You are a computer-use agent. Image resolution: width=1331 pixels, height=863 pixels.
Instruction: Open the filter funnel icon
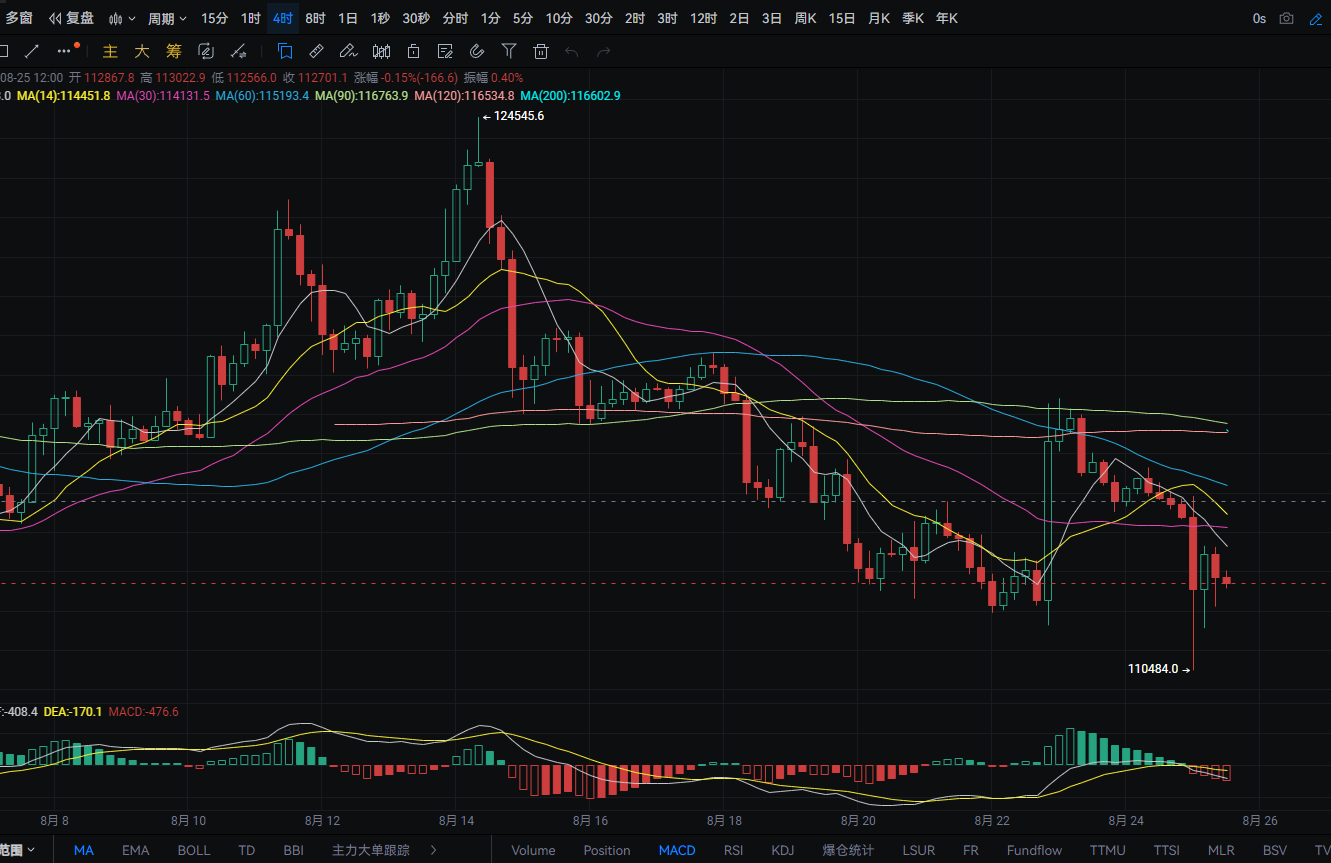pyautogui.click(x=509, y=51)
